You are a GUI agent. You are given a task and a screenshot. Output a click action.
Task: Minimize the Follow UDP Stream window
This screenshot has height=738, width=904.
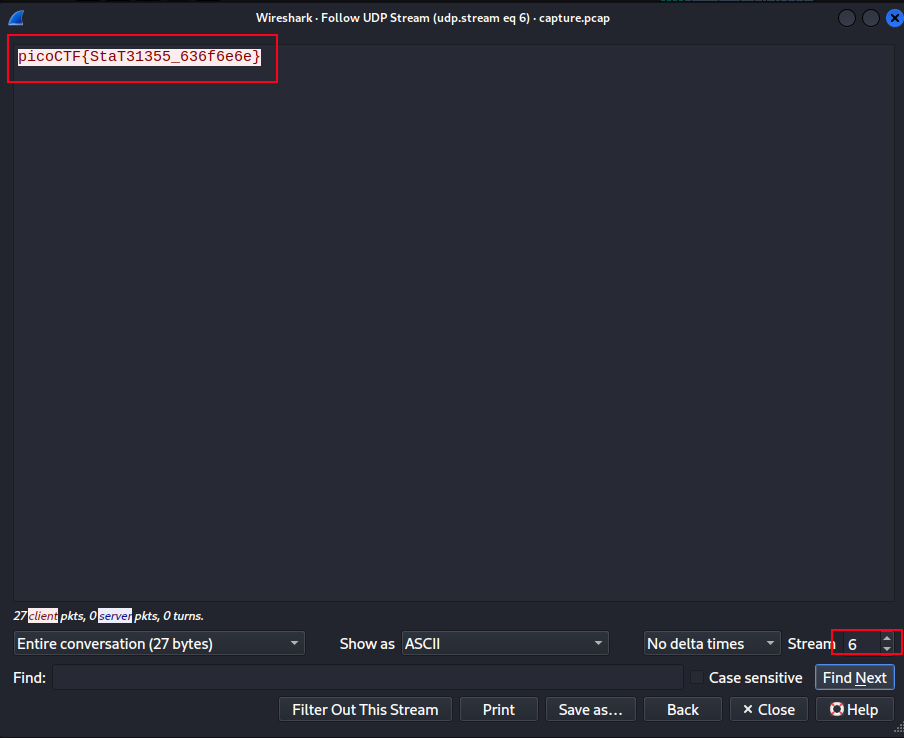pos(847,17)
